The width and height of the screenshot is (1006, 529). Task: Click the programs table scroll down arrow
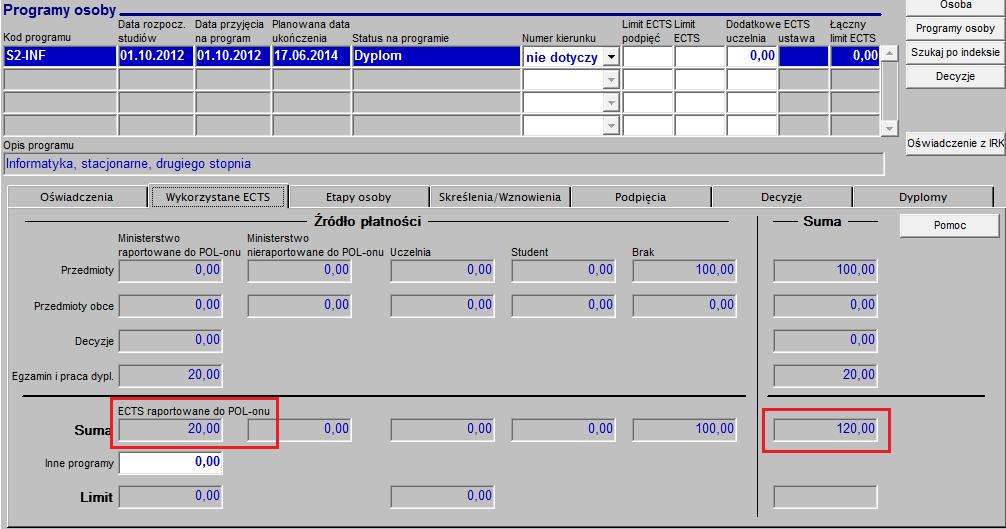point(889,128)
